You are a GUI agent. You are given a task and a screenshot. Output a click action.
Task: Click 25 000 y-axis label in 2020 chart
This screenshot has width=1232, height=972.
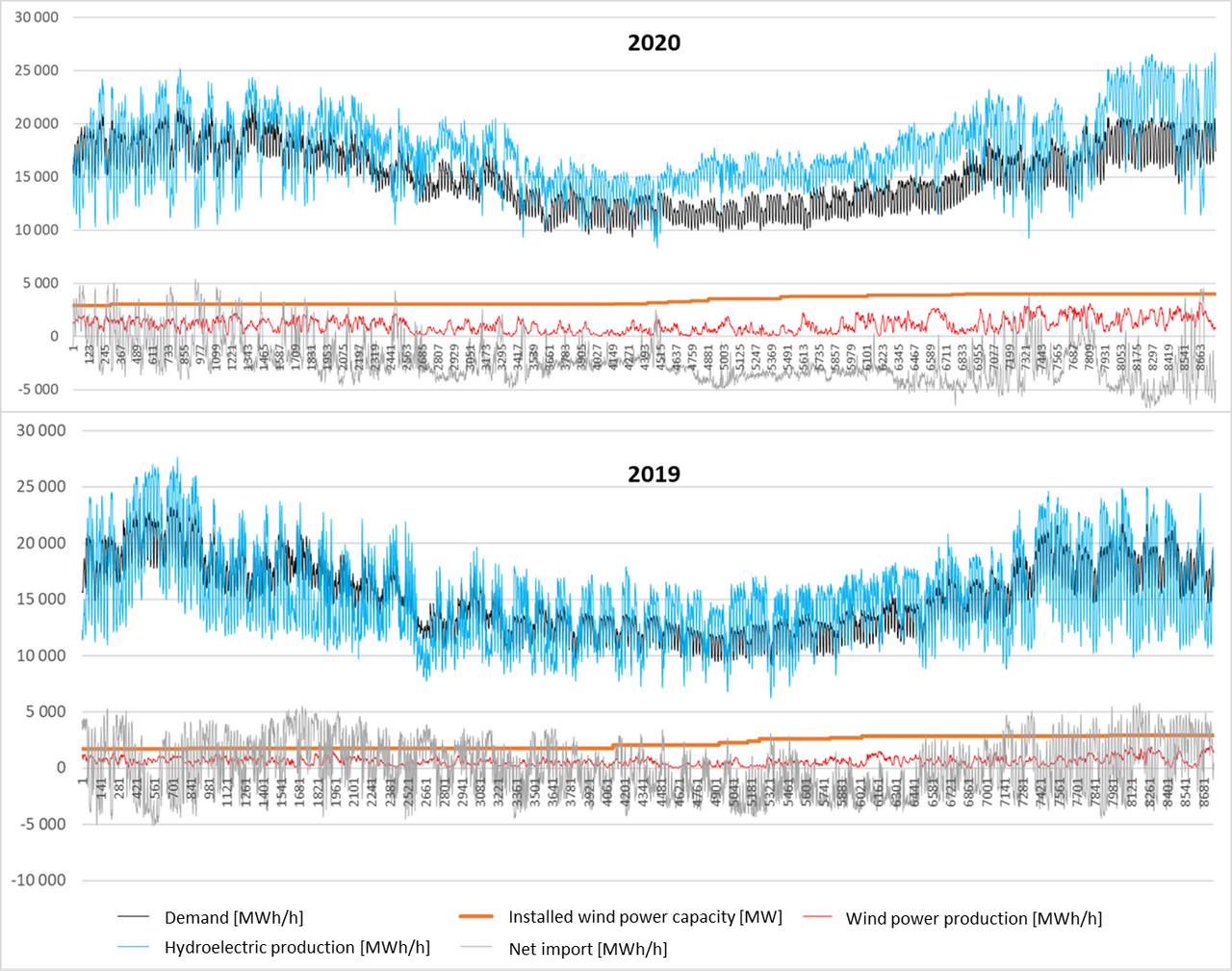click(37, 70)
